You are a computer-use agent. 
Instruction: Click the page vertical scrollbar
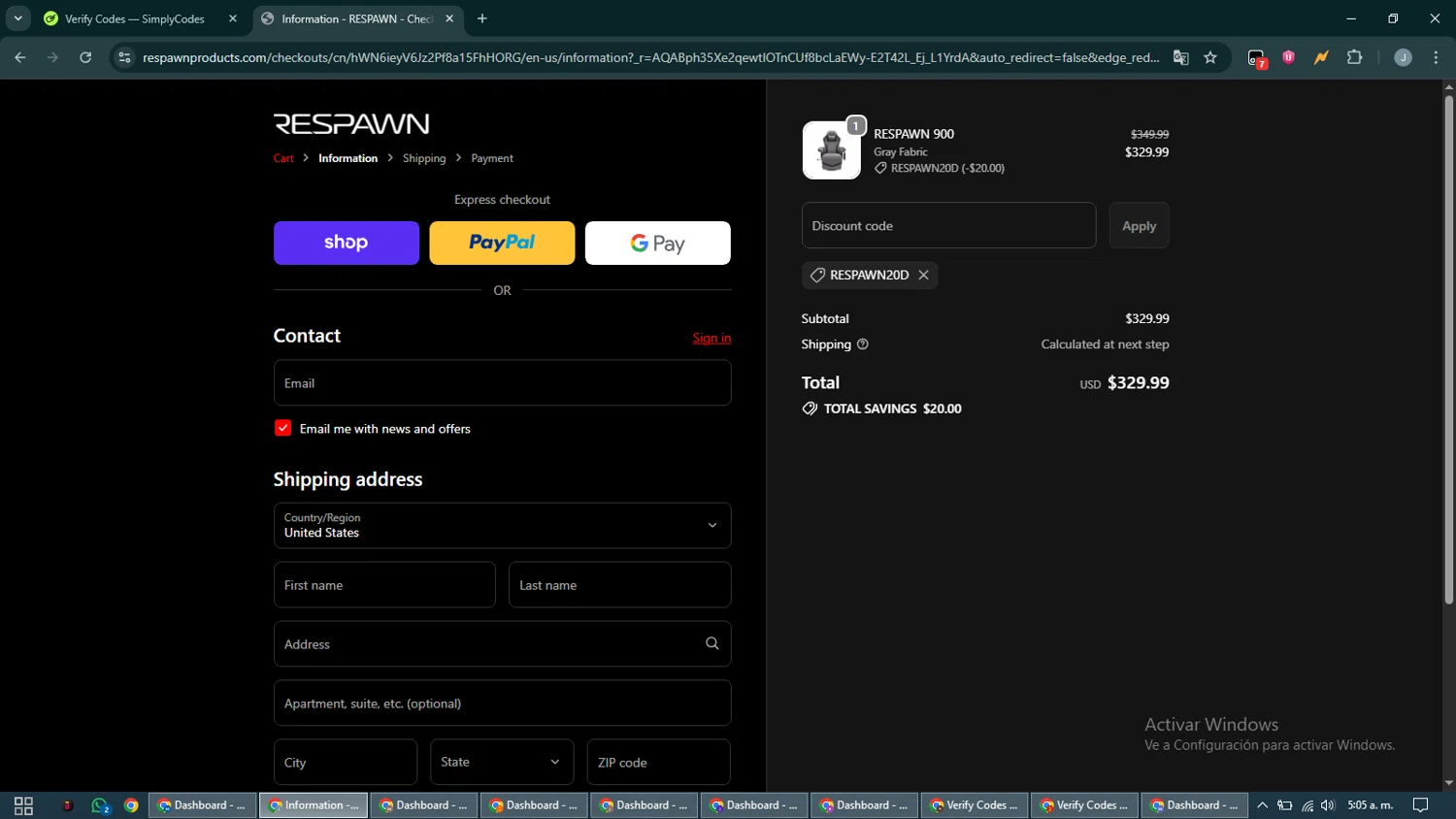[1448, 349]
